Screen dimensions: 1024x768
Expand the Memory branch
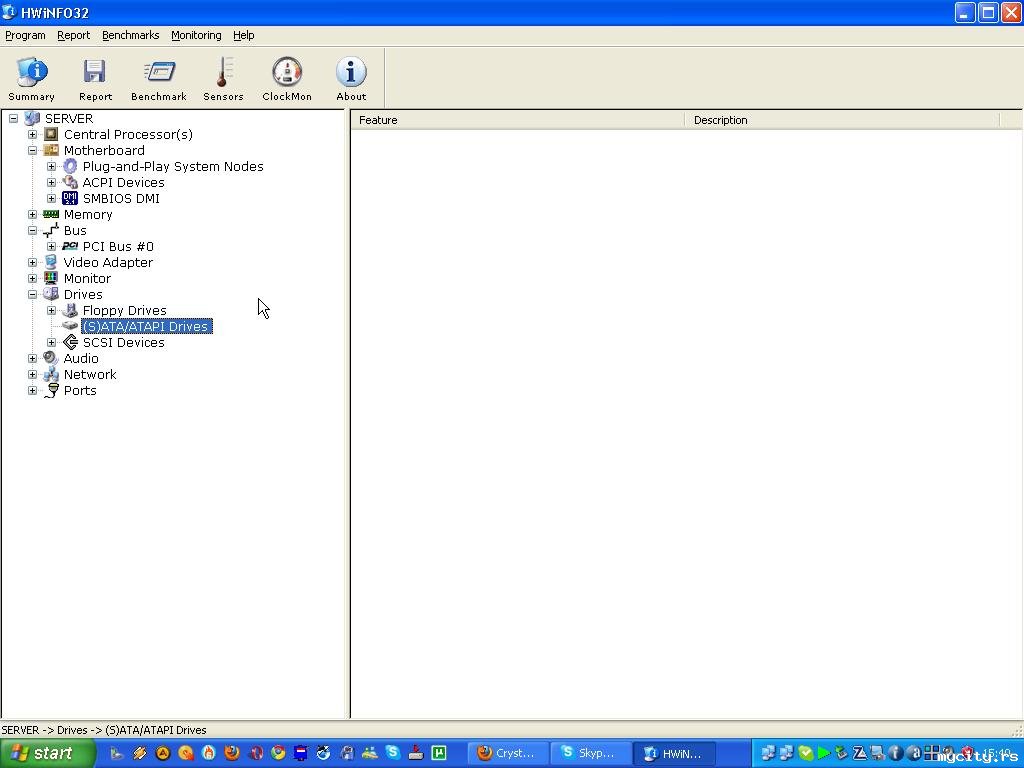pos(33,214)
